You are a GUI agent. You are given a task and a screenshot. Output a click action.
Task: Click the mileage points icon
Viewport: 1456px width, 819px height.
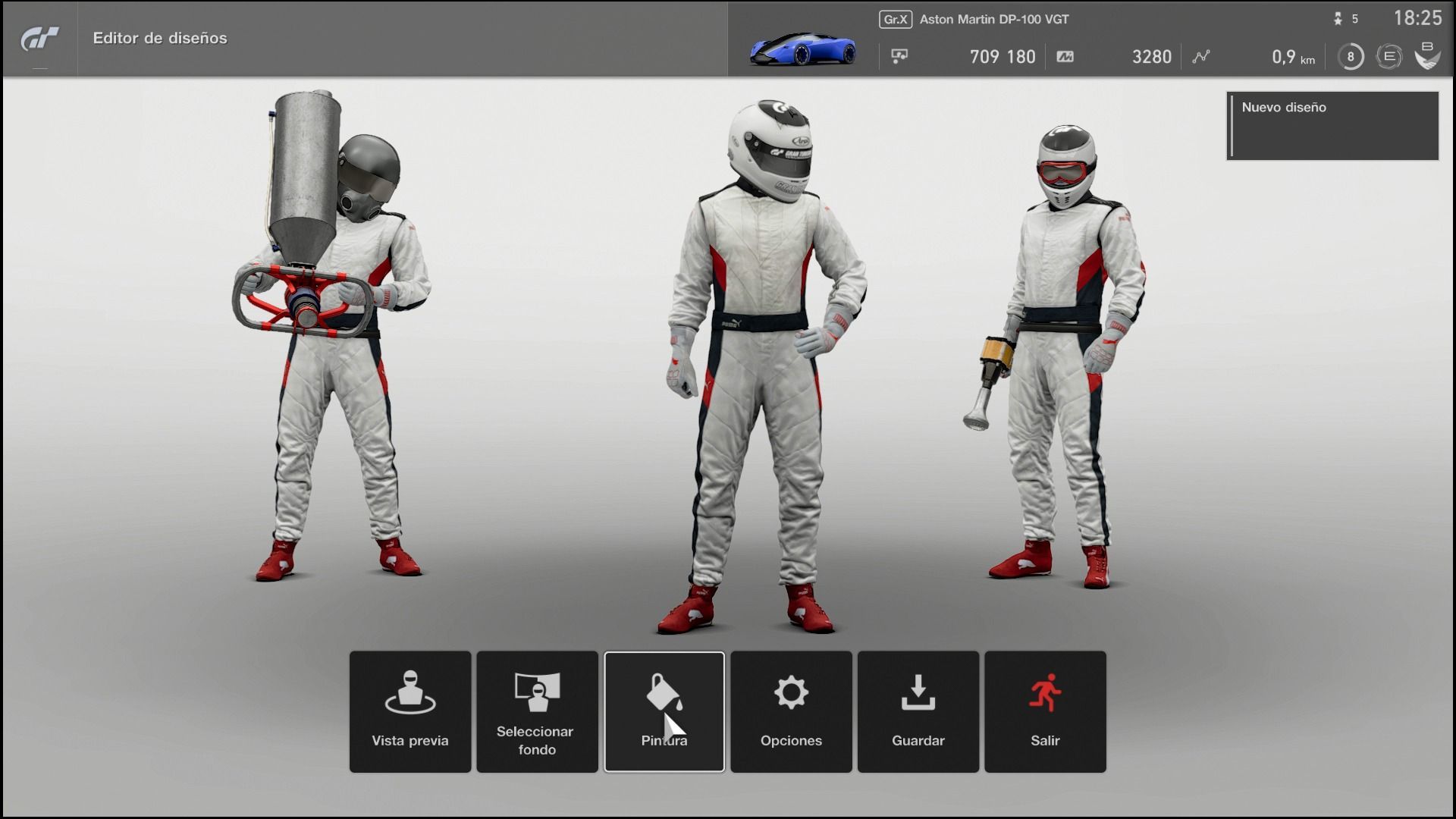point(1065,56)
